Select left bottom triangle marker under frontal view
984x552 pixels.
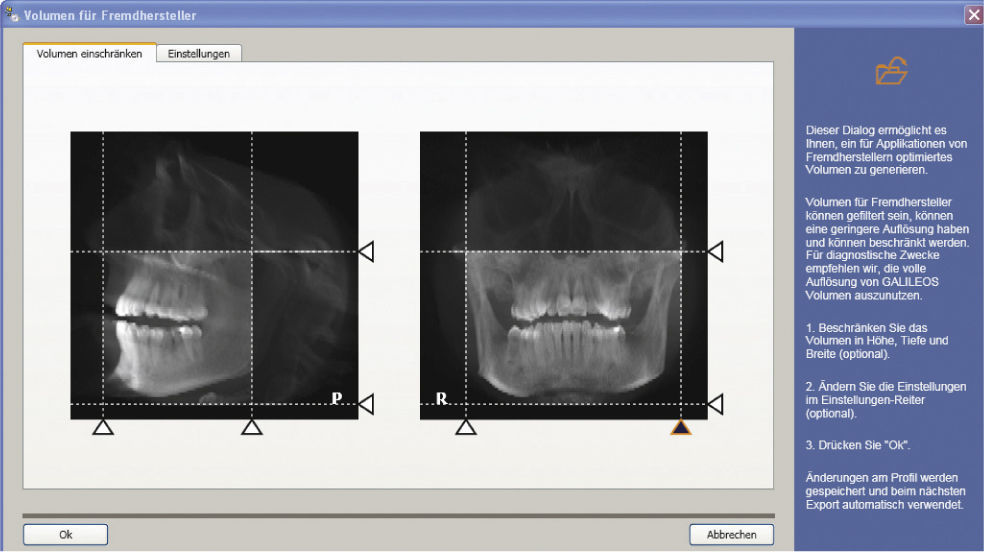[465, 428]
